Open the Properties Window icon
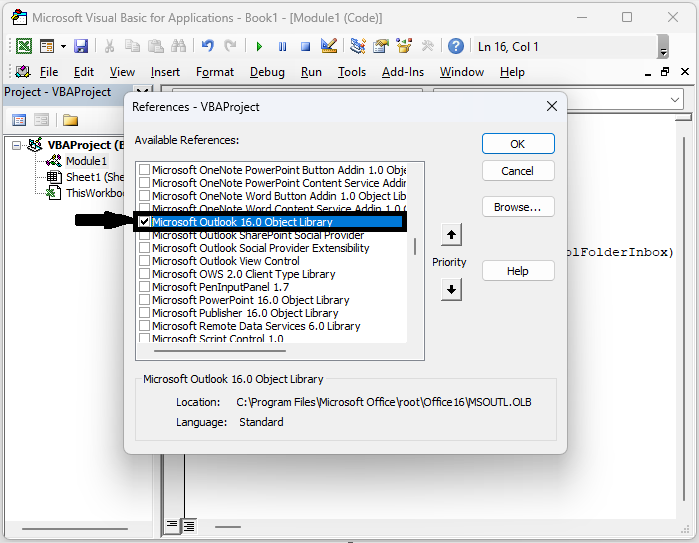699x543 pixels. coord(381,46)
